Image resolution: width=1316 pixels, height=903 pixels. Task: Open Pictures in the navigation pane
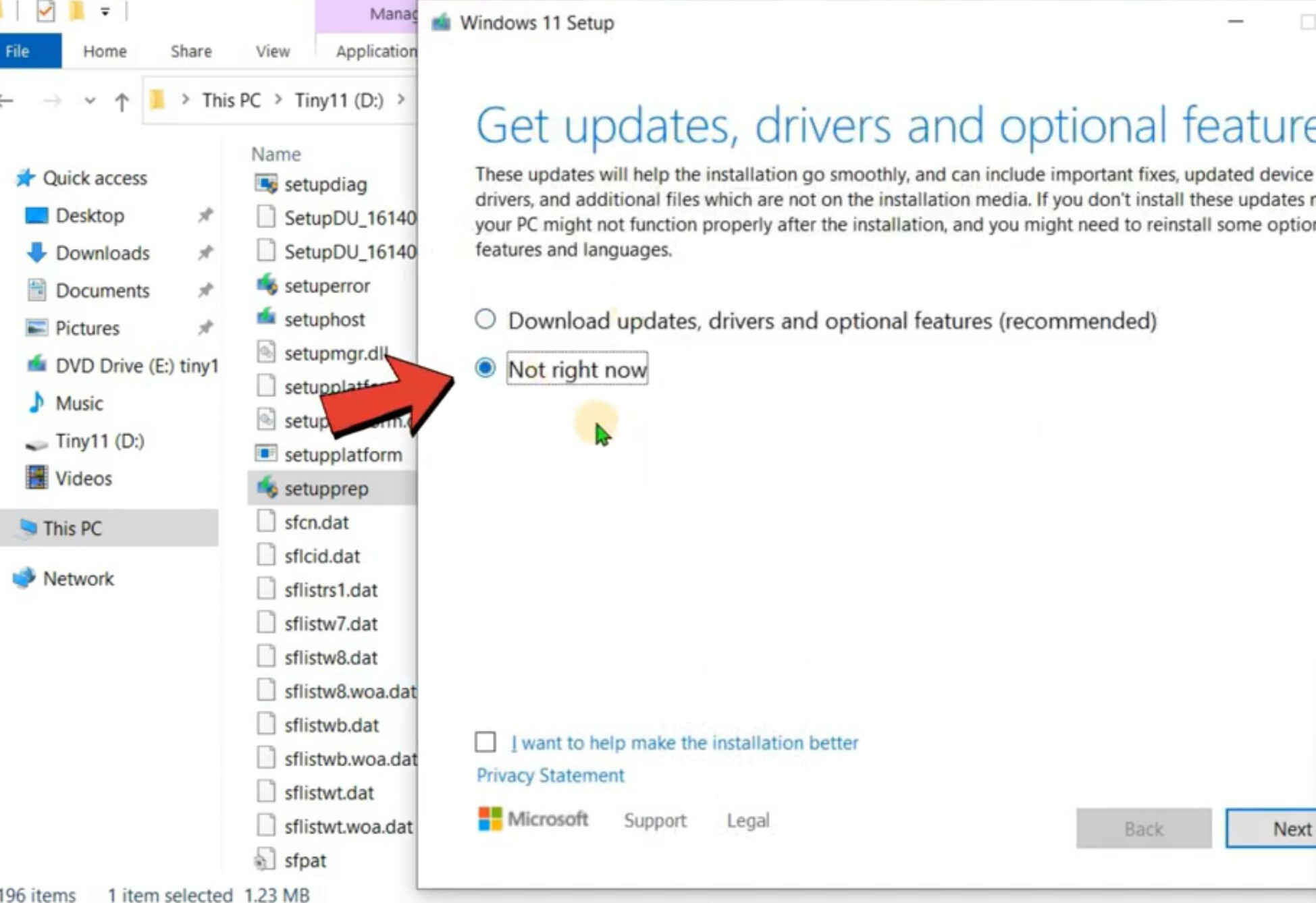click(87, 328)
